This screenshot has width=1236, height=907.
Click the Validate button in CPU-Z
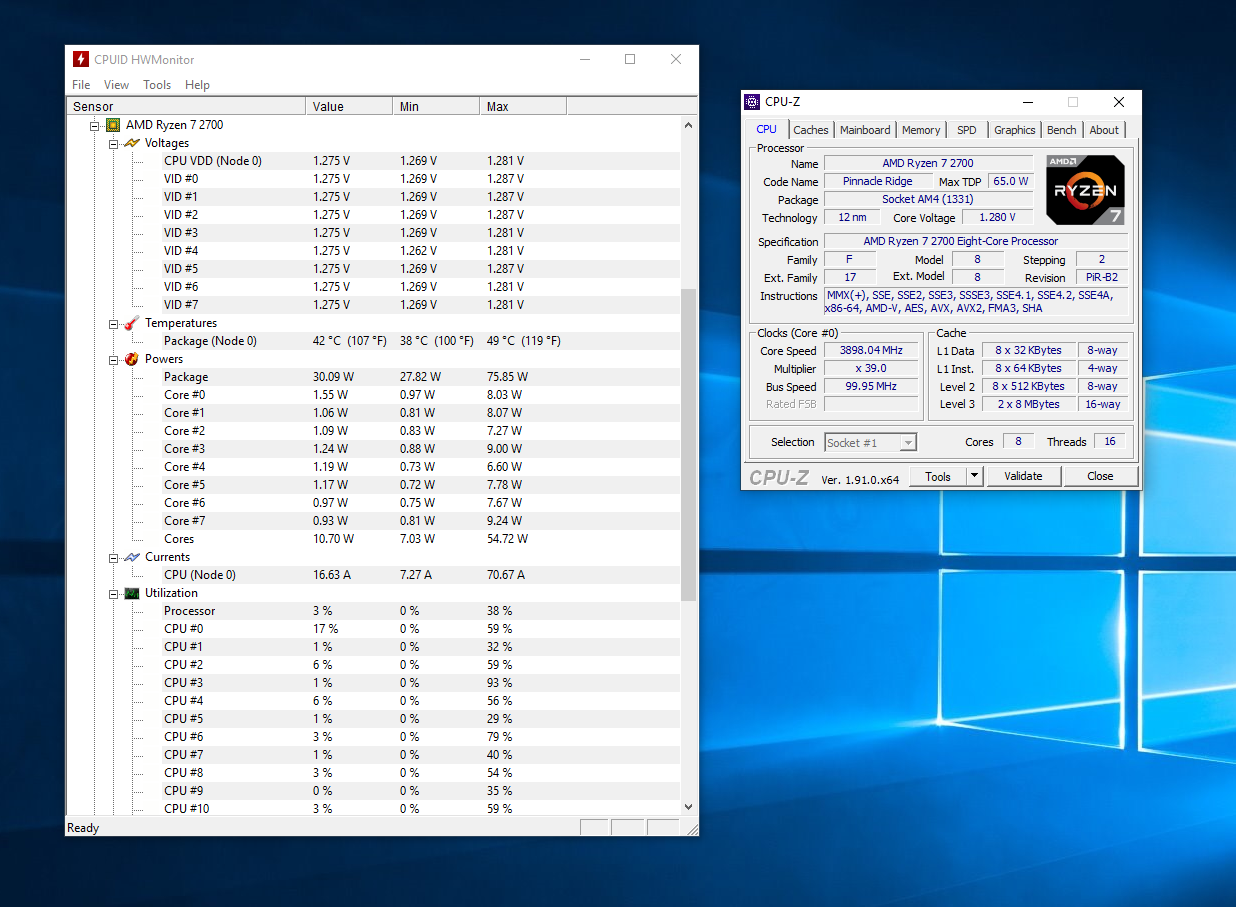tap(1023, 476)
